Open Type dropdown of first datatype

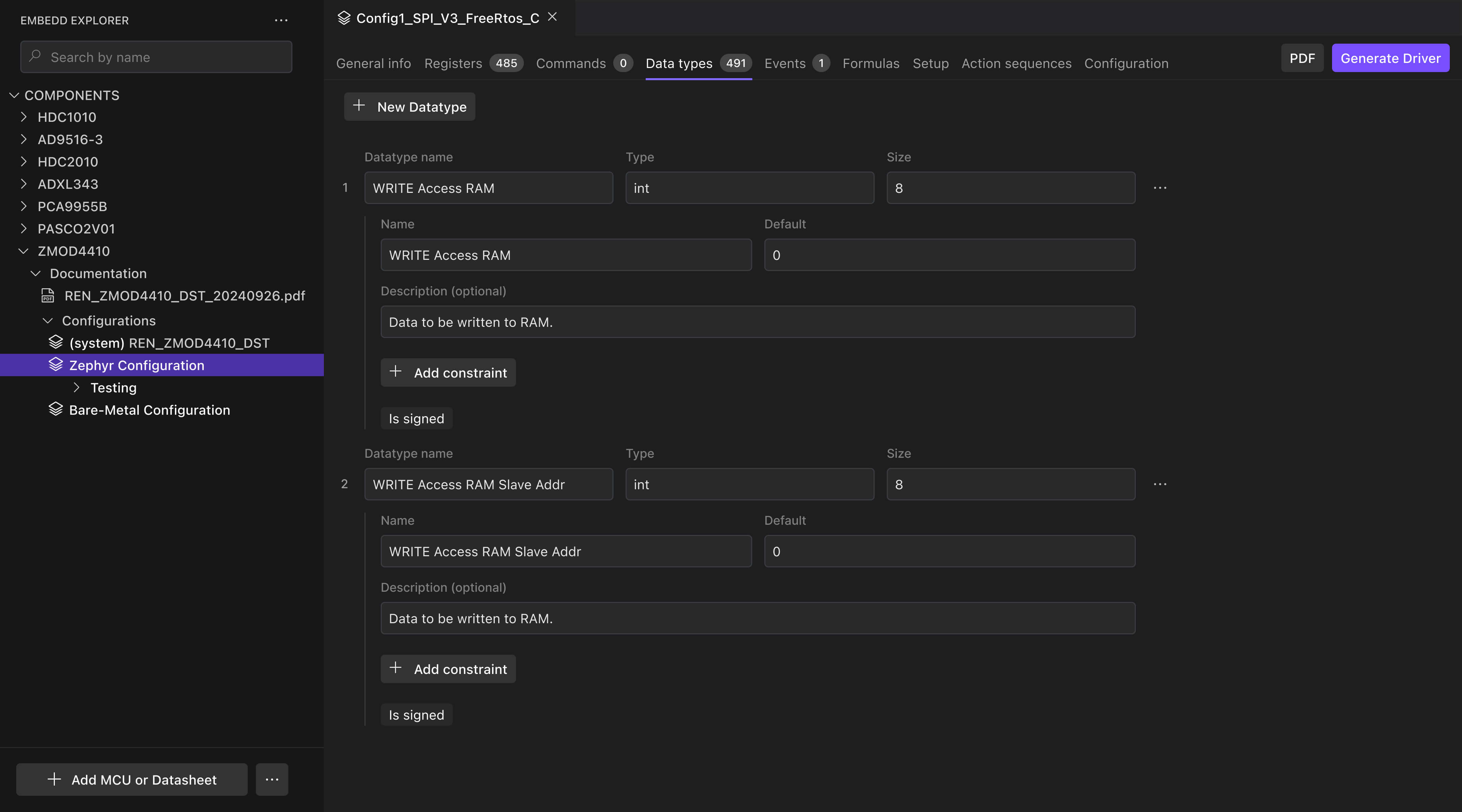click(749, 188)
